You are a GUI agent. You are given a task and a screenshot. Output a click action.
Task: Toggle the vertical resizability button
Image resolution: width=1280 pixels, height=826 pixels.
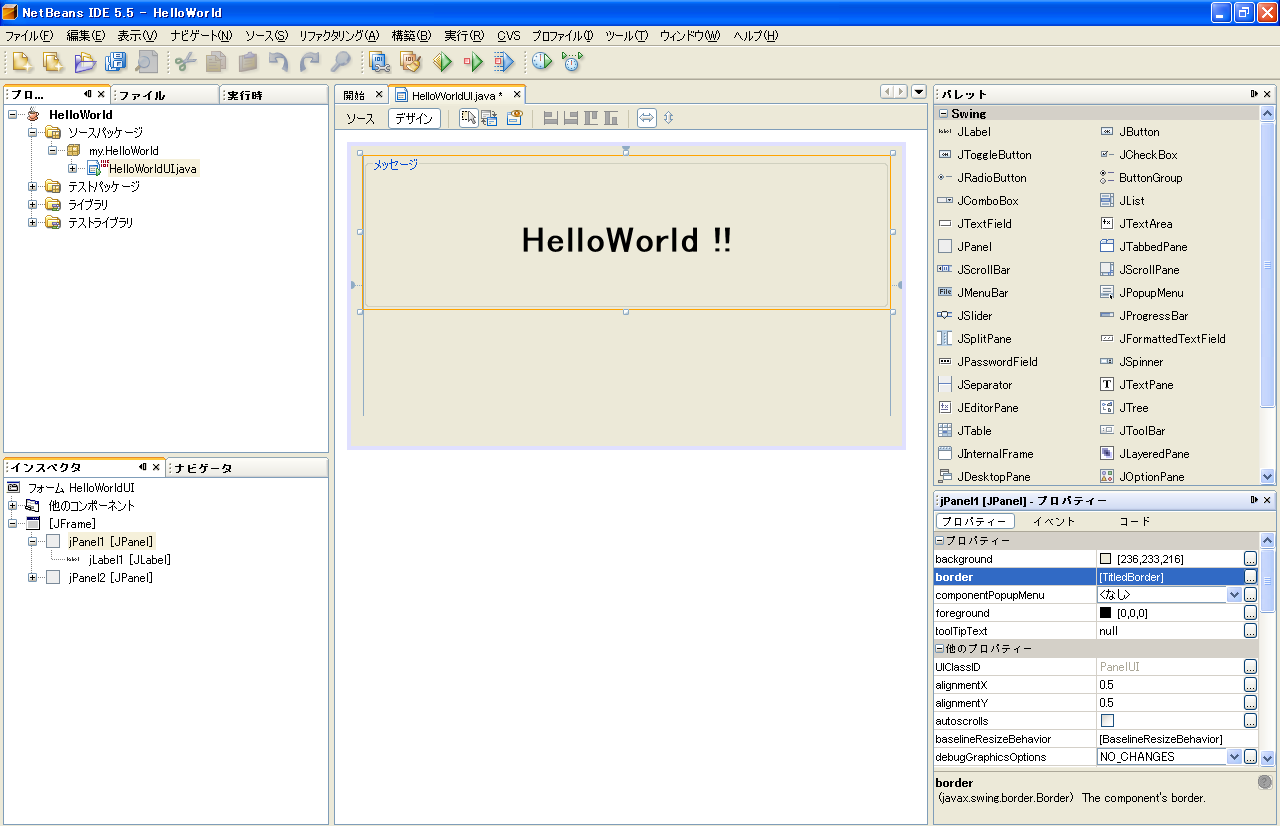pyautogui.click(x=669, y=118)
